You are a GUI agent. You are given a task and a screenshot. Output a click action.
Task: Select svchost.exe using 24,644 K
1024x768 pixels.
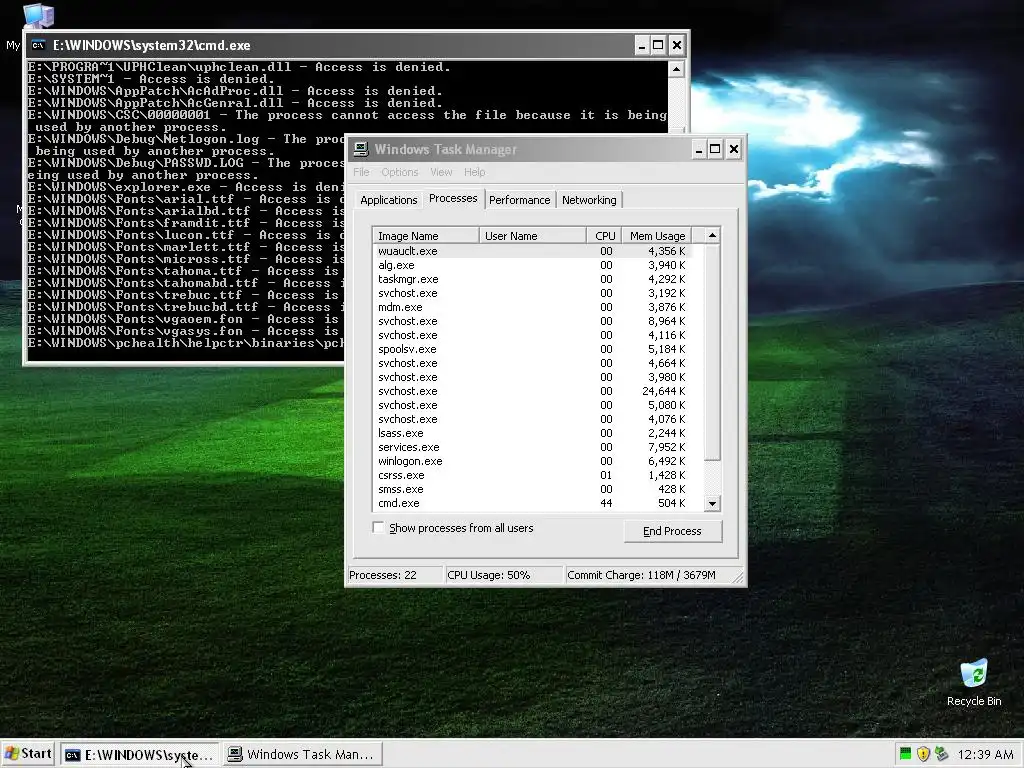[x=532, y=391]
